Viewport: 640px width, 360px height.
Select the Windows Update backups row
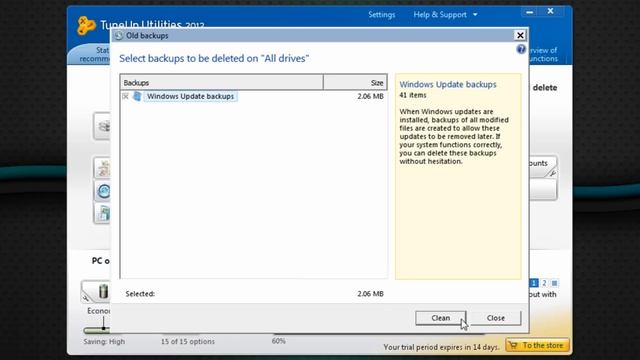(253, 96)
